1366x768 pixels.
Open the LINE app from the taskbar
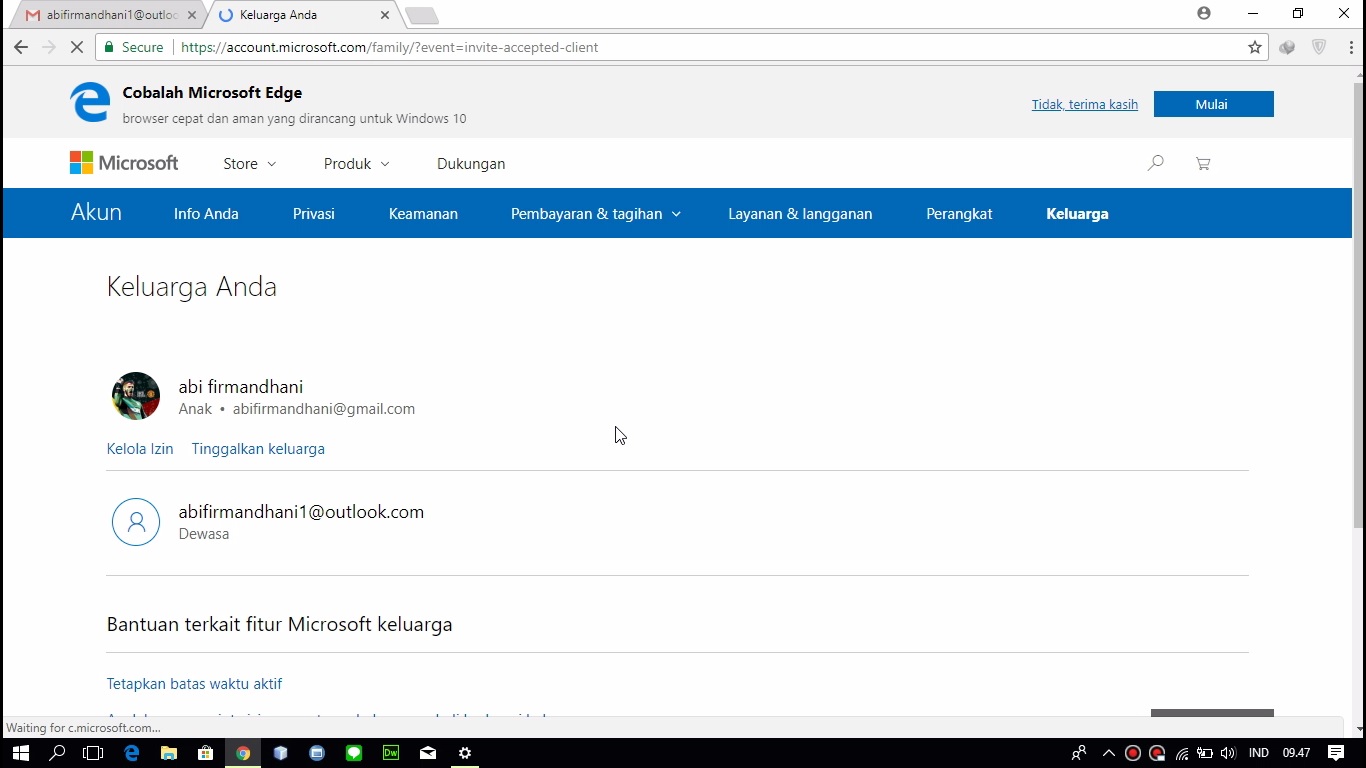pos(354,753)
